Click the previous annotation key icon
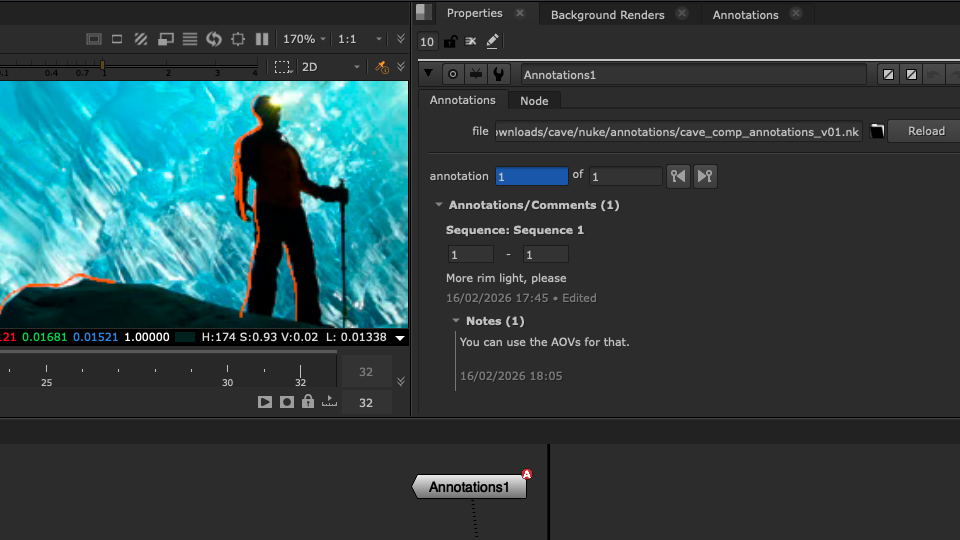Screen dimensions: 960x540 pos(679,176)
